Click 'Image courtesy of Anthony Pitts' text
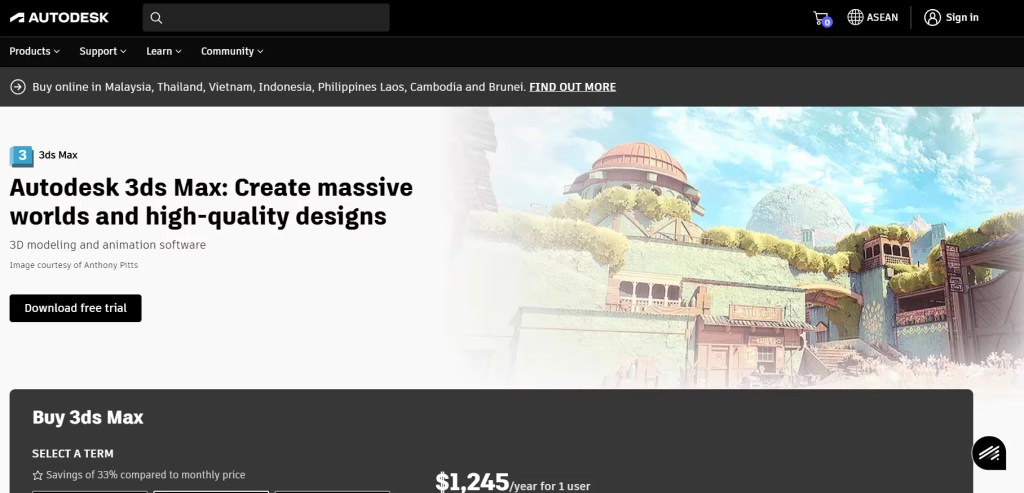 click(x=74, y=265)
